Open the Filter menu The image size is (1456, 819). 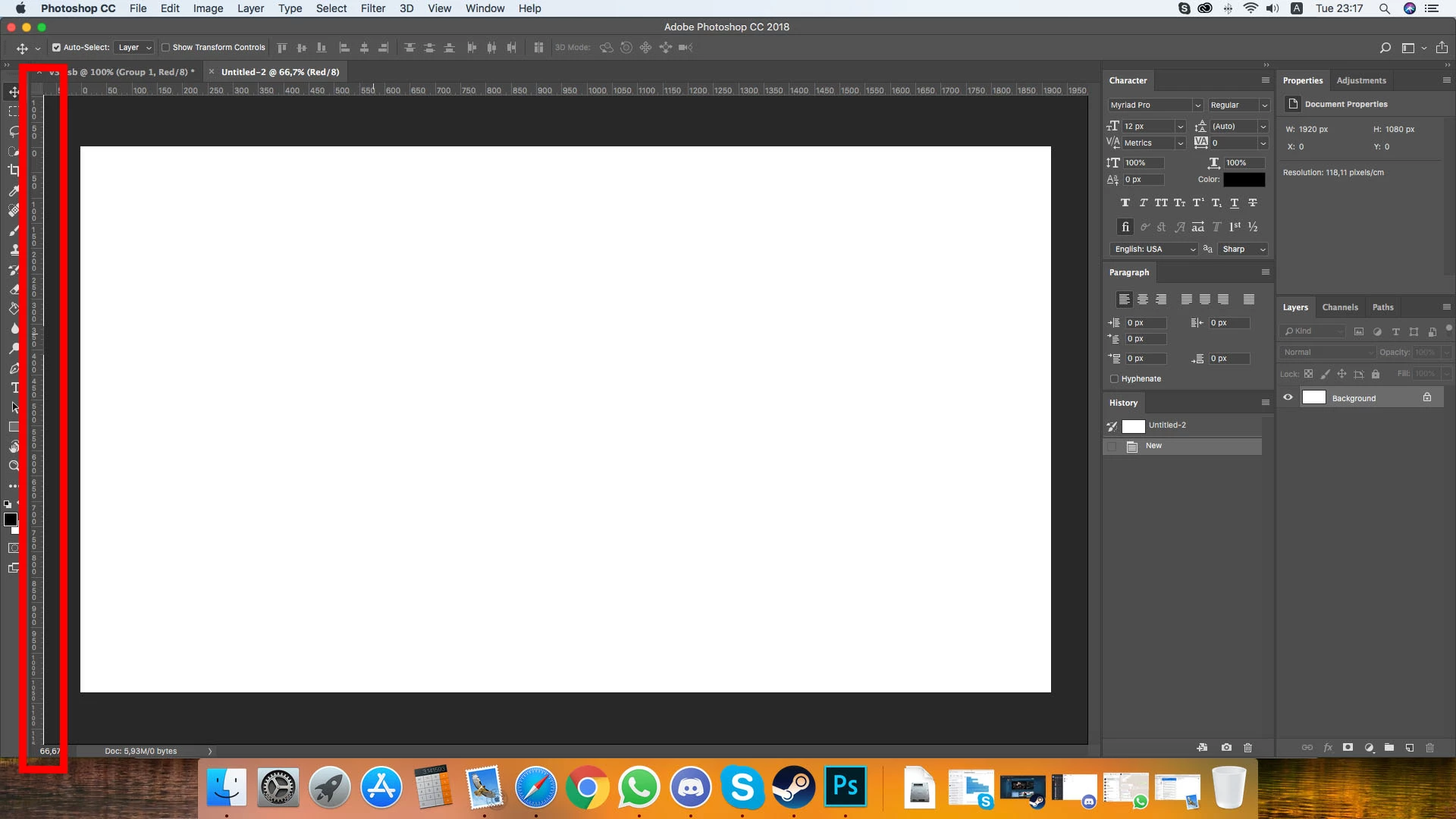tap(372, 8)
